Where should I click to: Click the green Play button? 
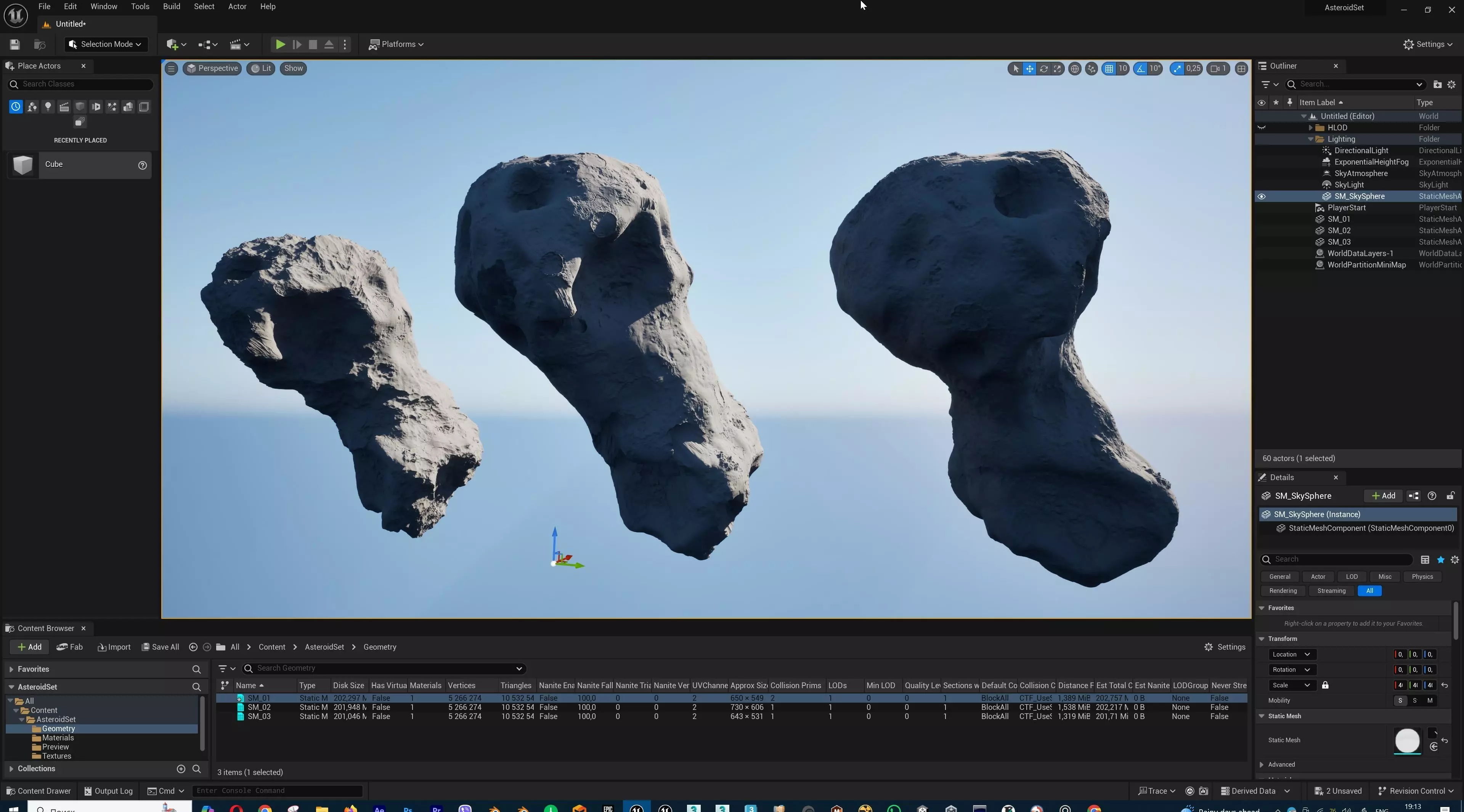tap(280, 44)
